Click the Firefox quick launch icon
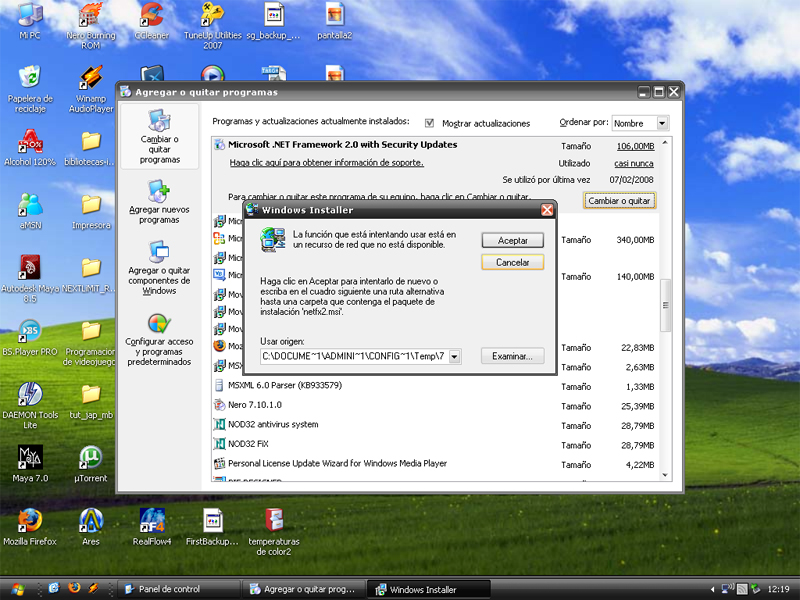800x600 pixels. 74,588
